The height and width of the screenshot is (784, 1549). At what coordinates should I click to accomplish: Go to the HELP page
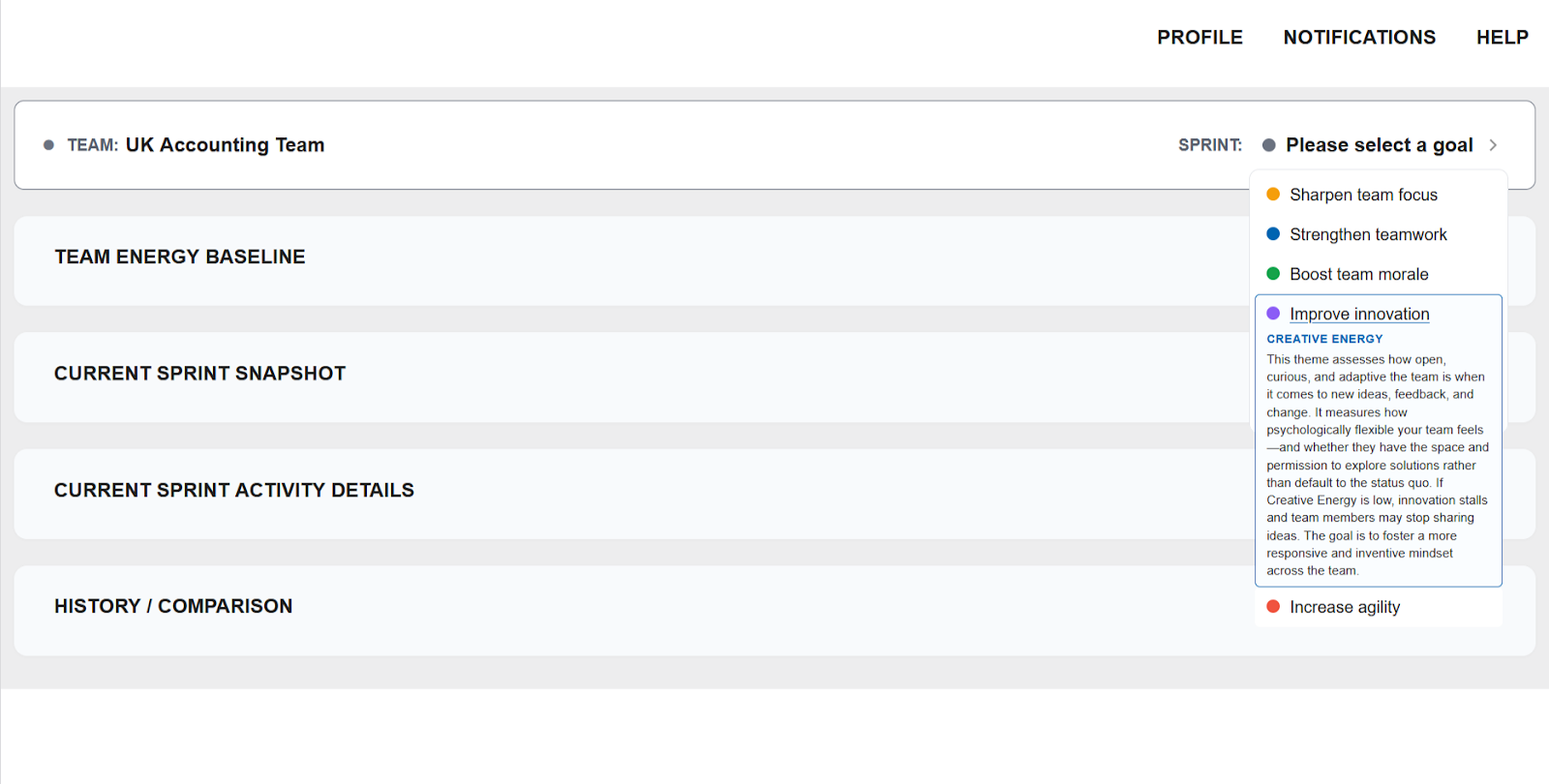coord(1502,37)
